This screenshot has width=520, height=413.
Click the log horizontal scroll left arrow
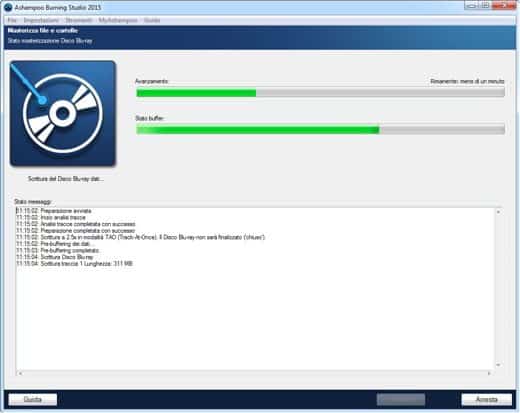20,373
